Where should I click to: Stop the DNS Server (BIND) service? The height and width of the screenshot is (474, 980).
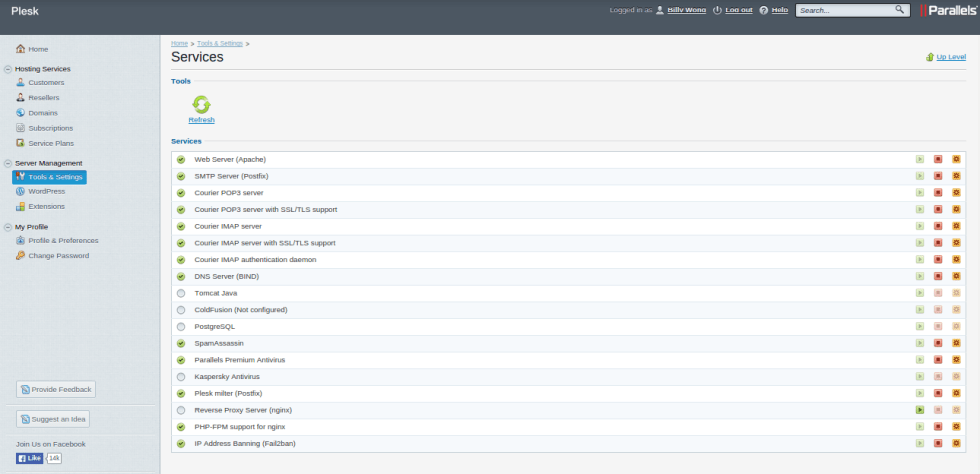(938, 276)
